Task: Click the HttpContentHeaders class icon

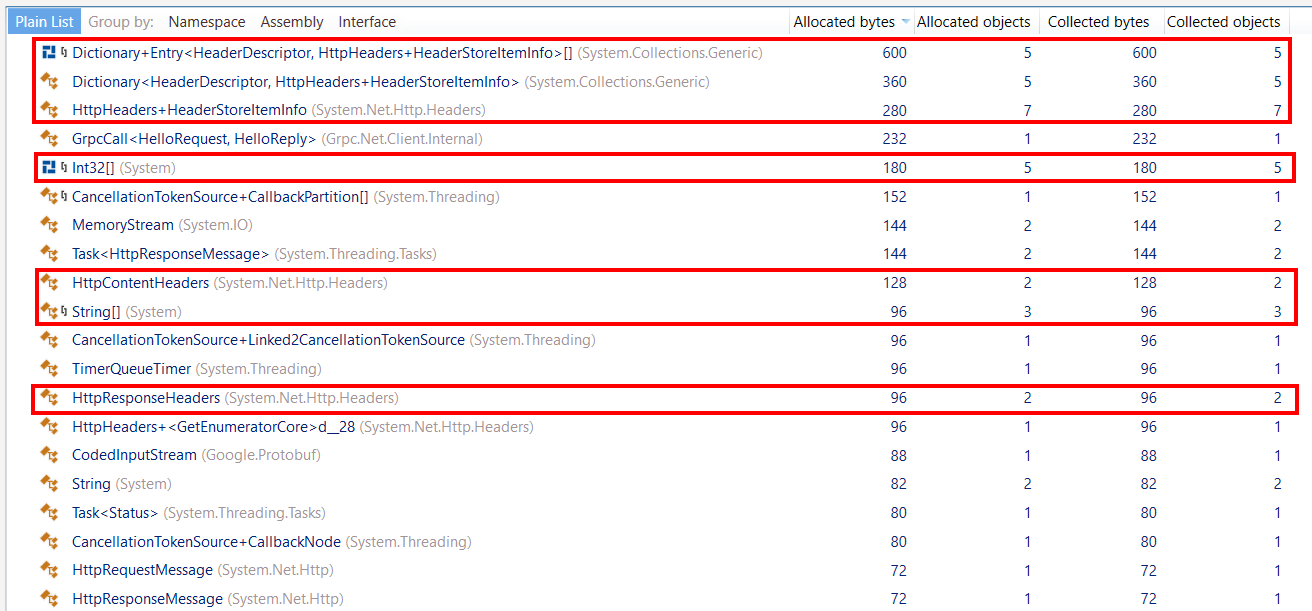Action: point(48,282)
